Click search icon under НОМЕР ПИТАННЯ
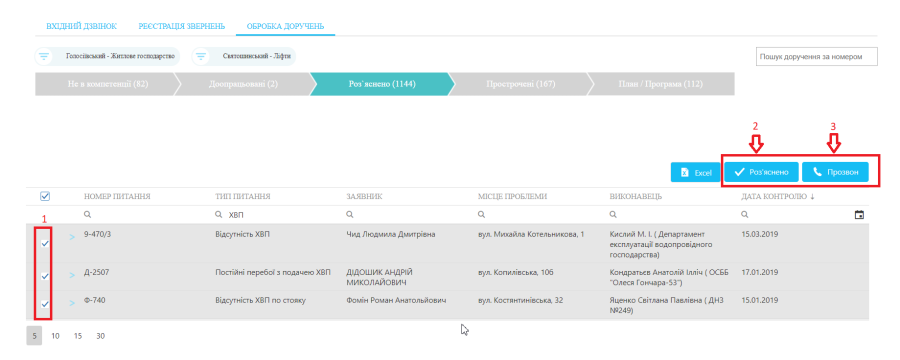This screenshot has height=360, width=900. (x=87, y=214)
